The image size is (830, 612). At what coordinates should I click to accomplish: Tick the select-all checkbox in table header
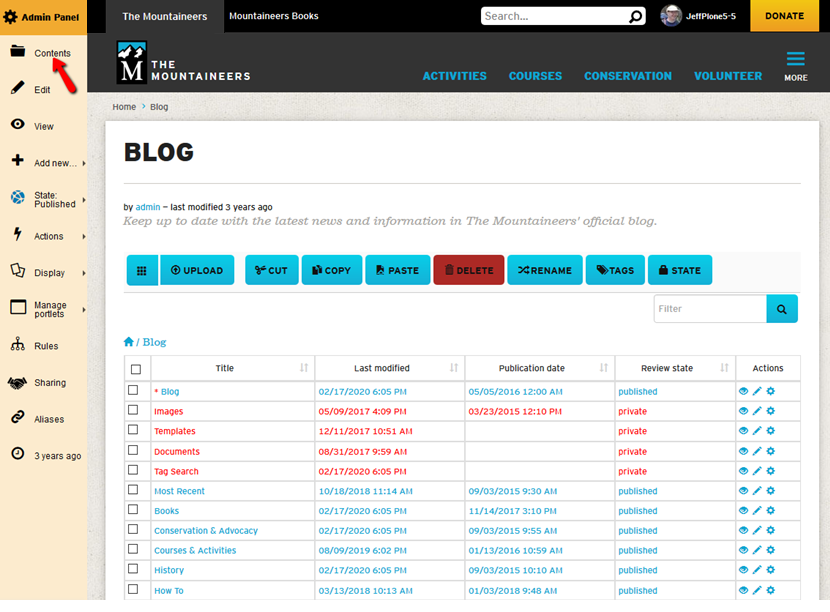[x=136, y=369]
